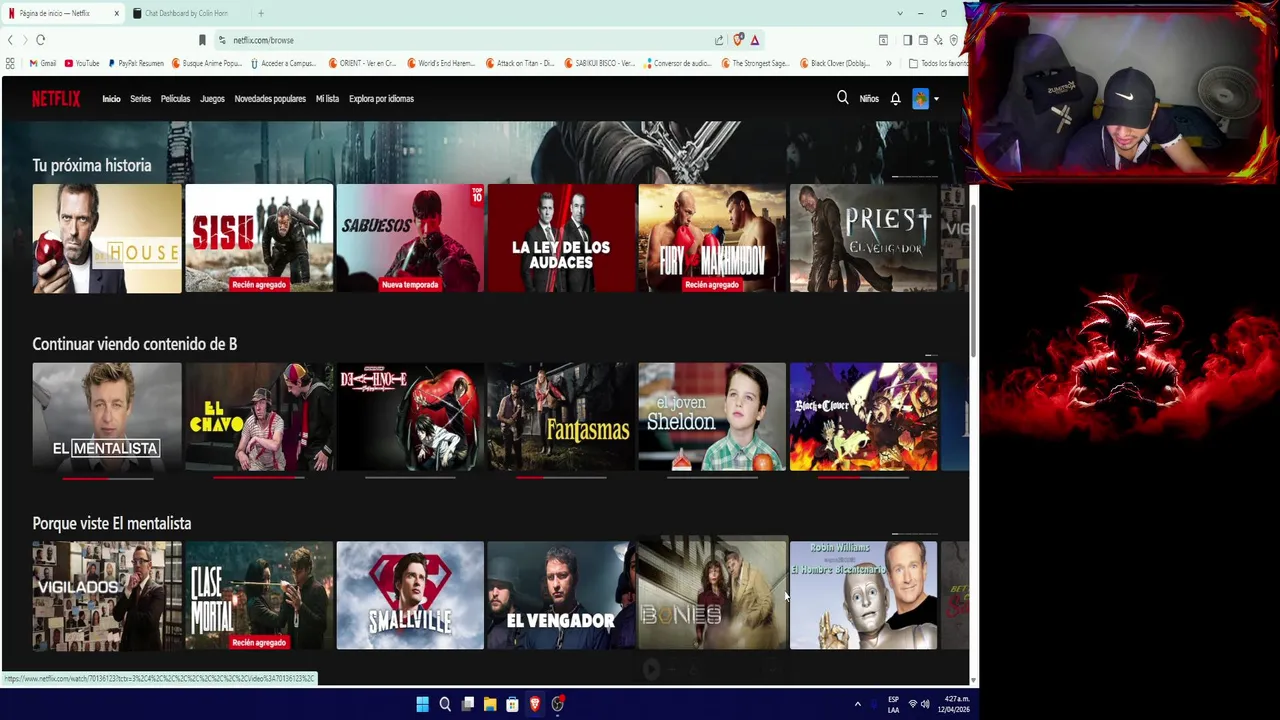
Task: Click the bookmark icon beside address bar
Action: point(202,40)
